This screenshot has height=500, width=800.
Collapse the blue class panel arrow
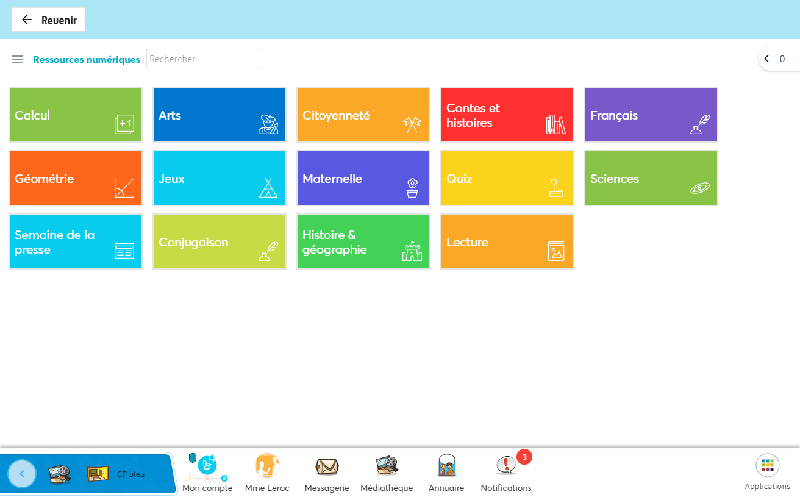tap(22, 473)
